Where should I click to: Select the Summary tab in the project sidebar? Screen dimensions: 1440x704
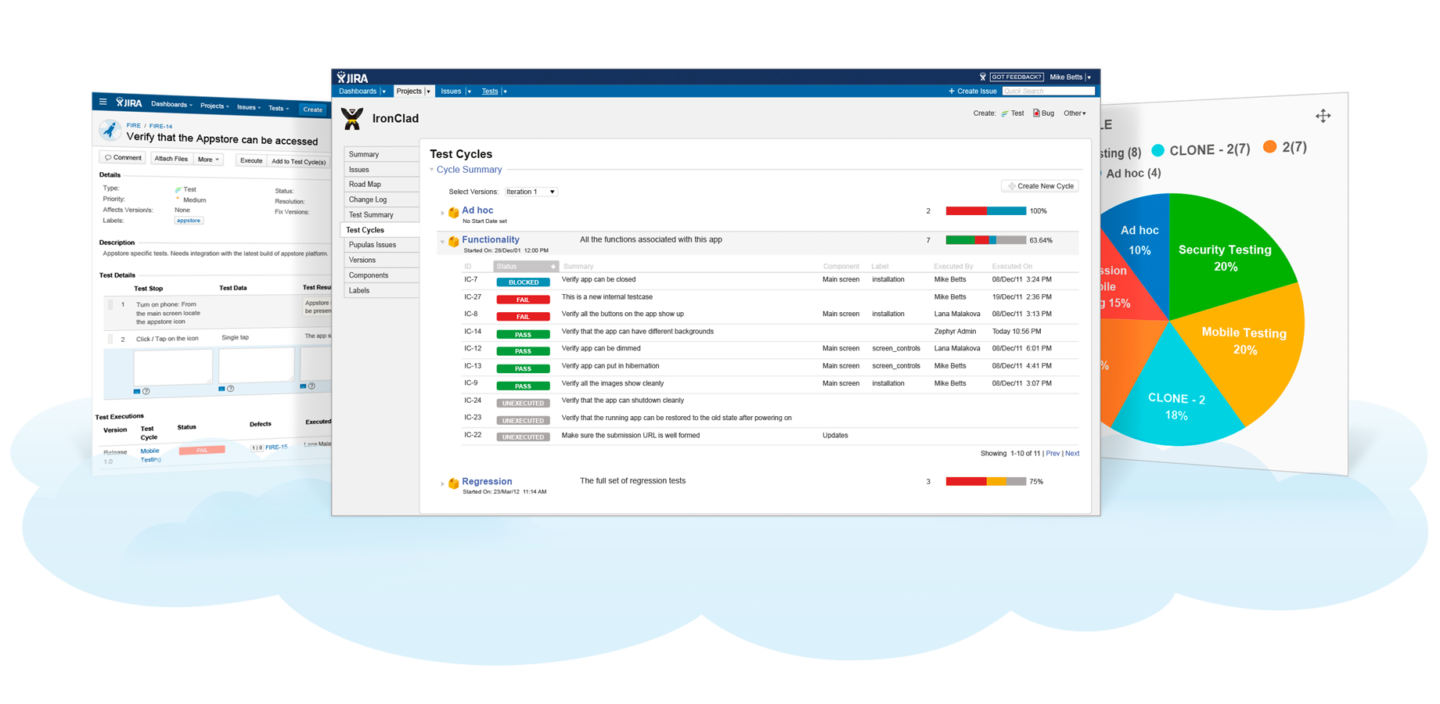[x=381, y=154]
